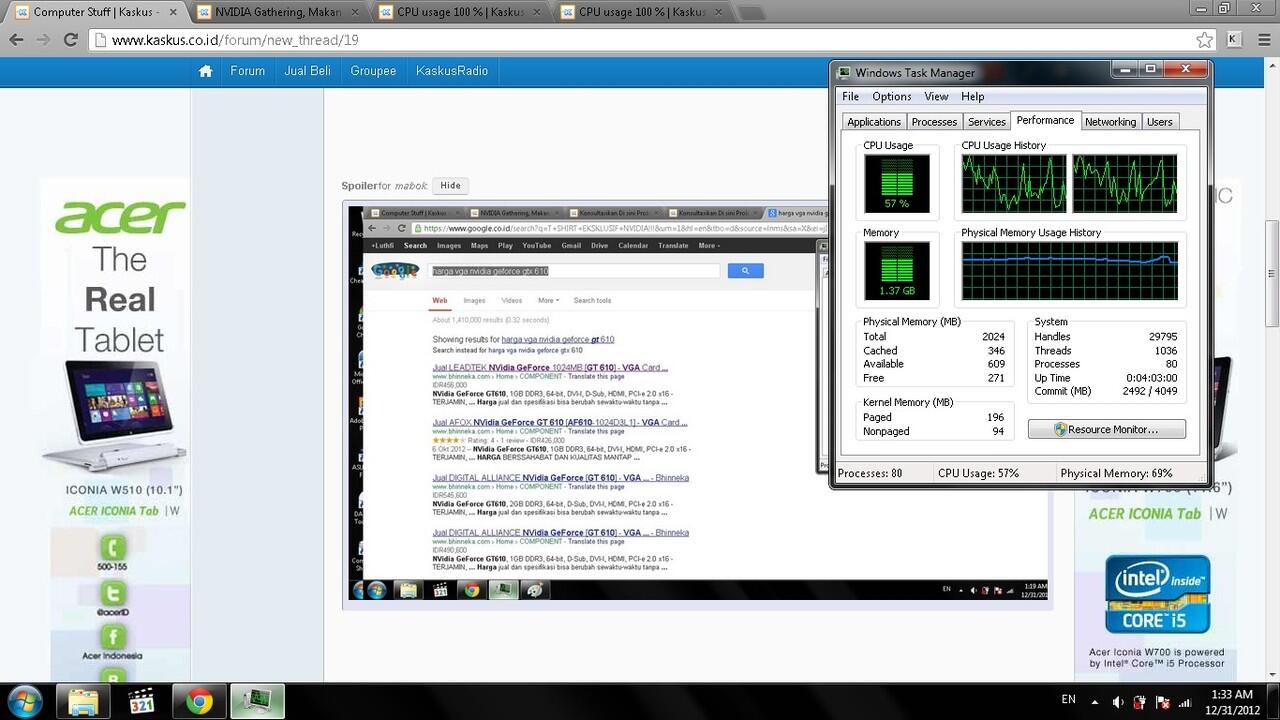Open the Windows Start menu

click(24, 701)
